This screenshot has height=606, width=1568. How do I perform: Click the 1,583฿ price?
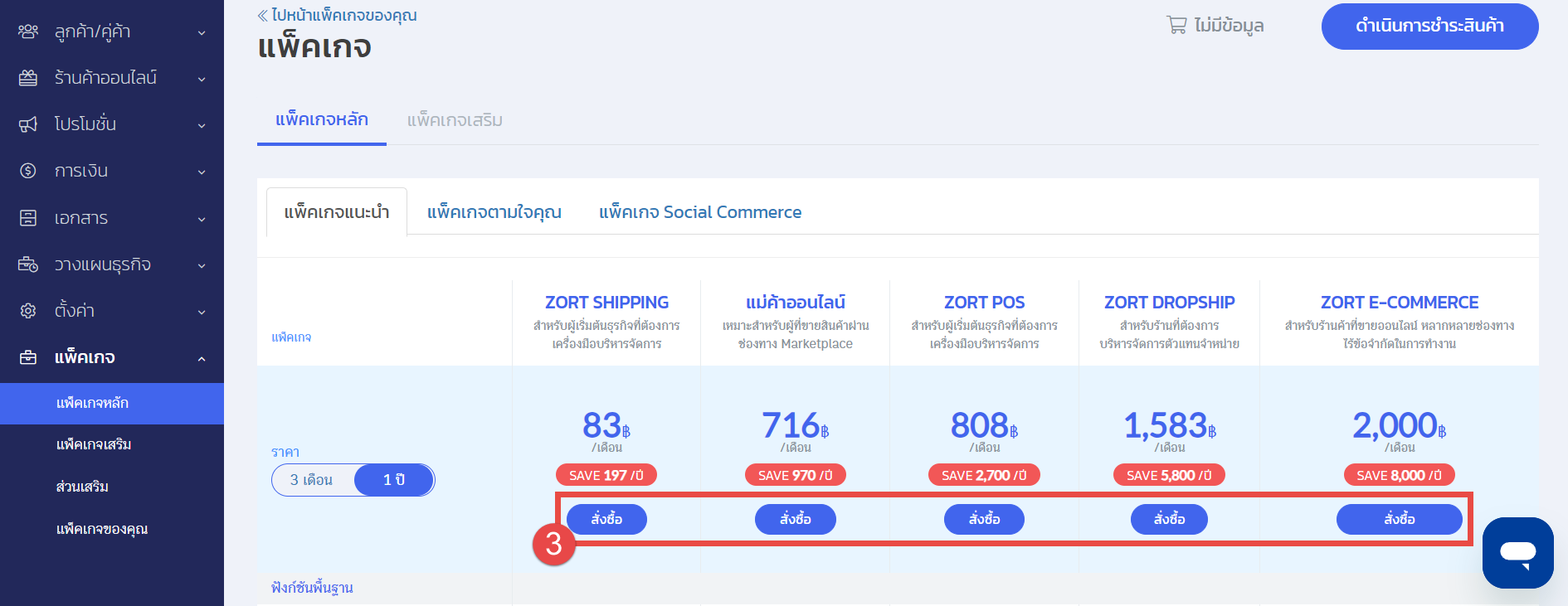click(1170, 426)
